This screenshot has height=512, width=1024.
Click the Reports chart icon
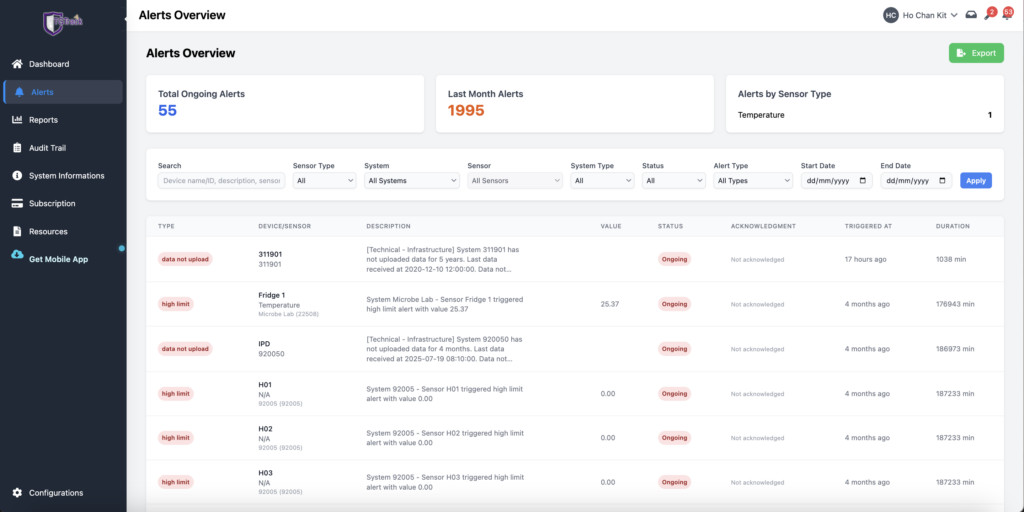[x=17, y=120]
